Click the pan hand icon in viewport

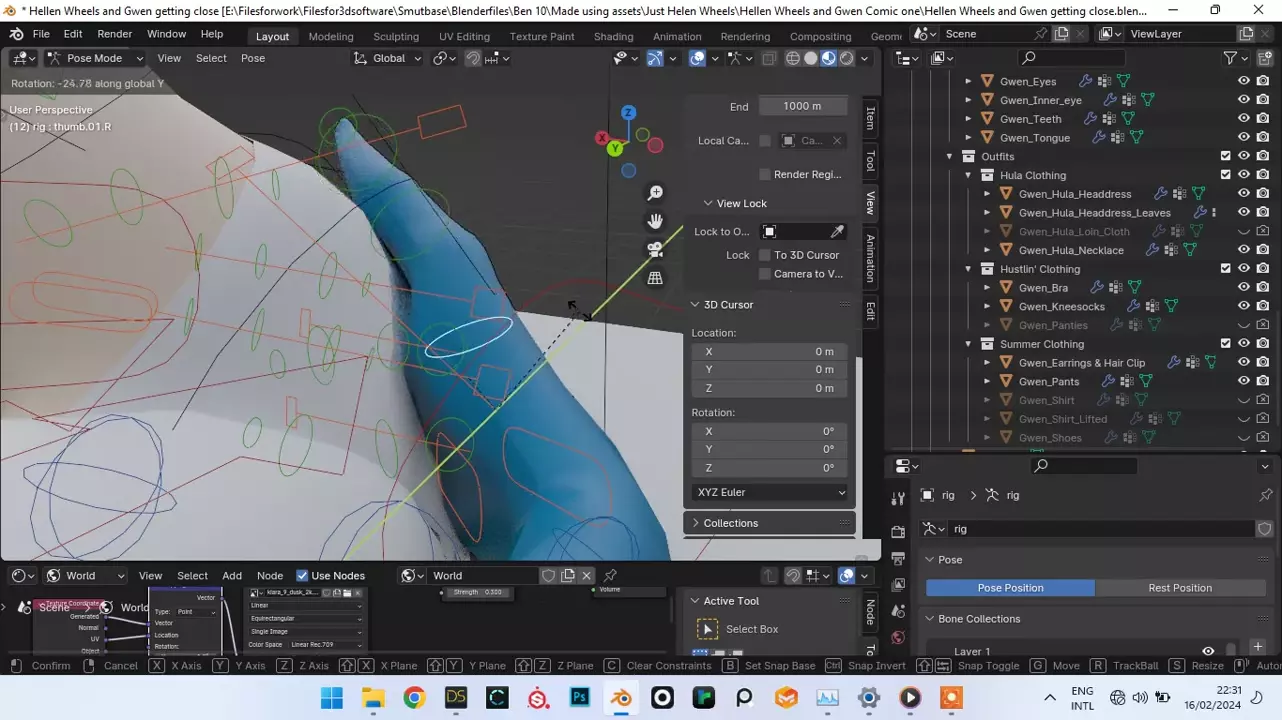655,221
